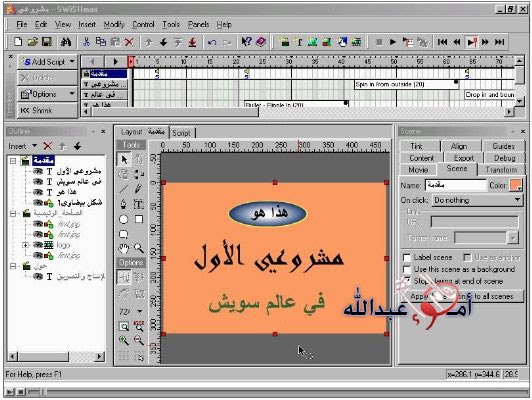This screenshot has height=400, width=532.
Task: Click the red Delete X in Outline panel
Action: point(48,146)
